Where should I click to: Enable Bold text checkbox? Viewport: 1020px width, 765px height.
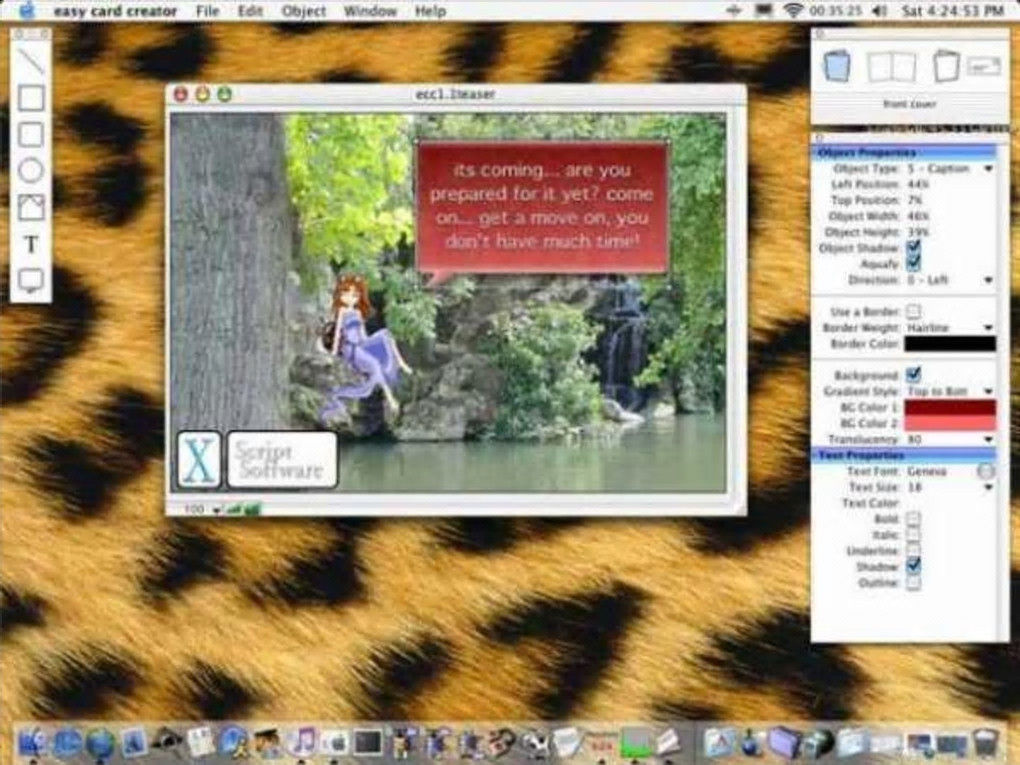913,518
